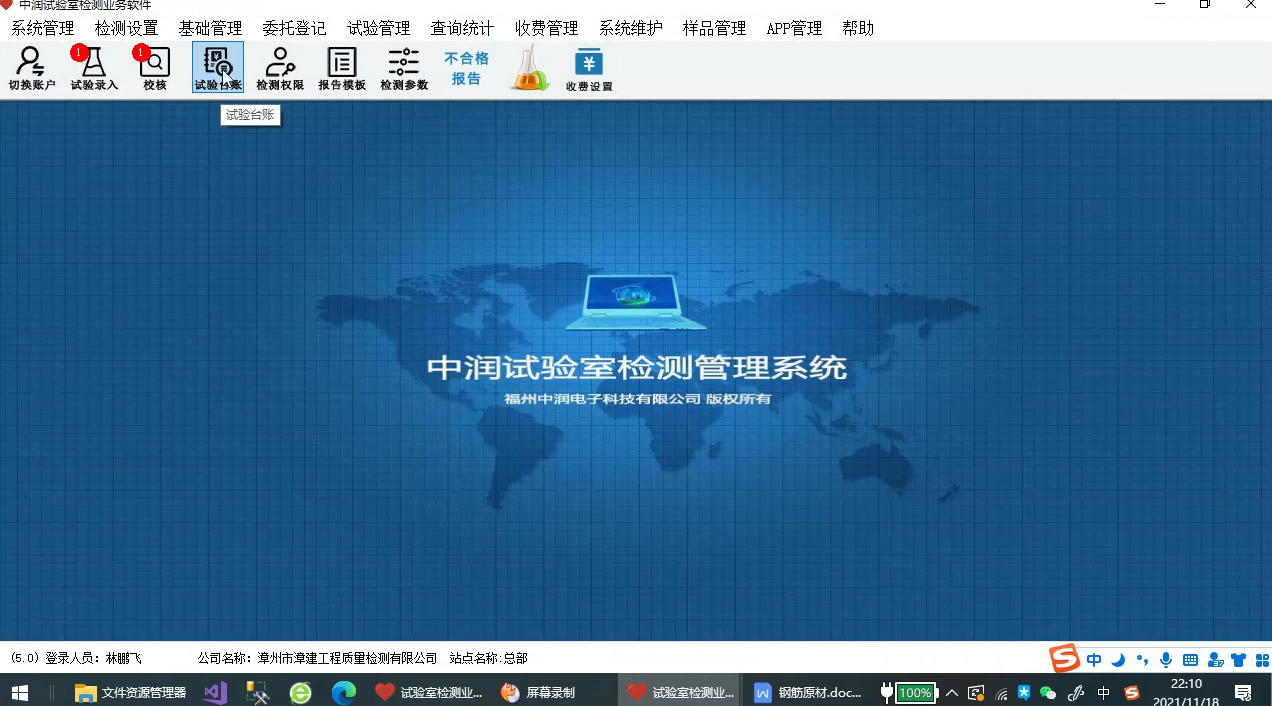Open 检测权限 permissions tool
The height and width of the screenshot is (706, 1272).
(280, 69)
